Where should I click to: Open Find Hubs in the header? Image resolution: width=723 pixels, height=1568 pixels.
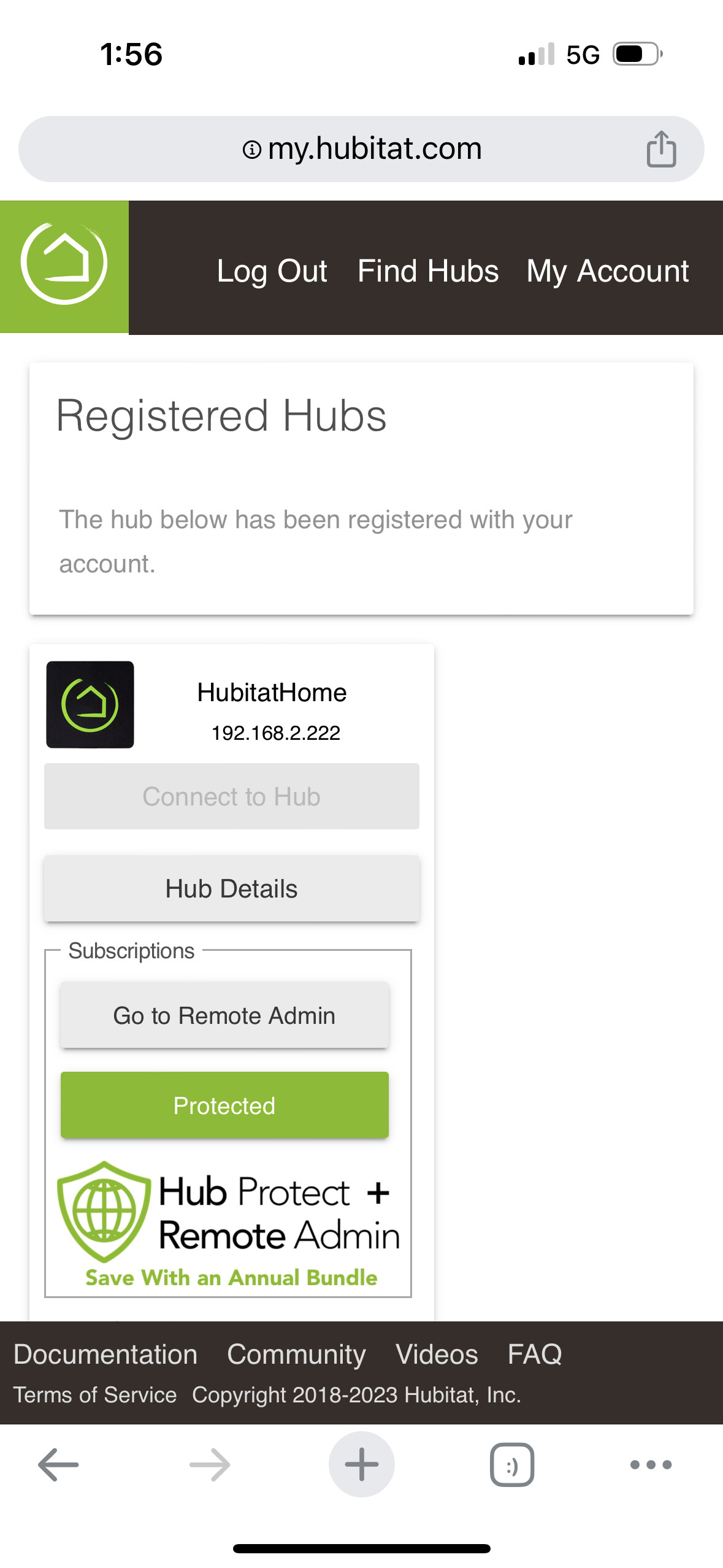428,271
